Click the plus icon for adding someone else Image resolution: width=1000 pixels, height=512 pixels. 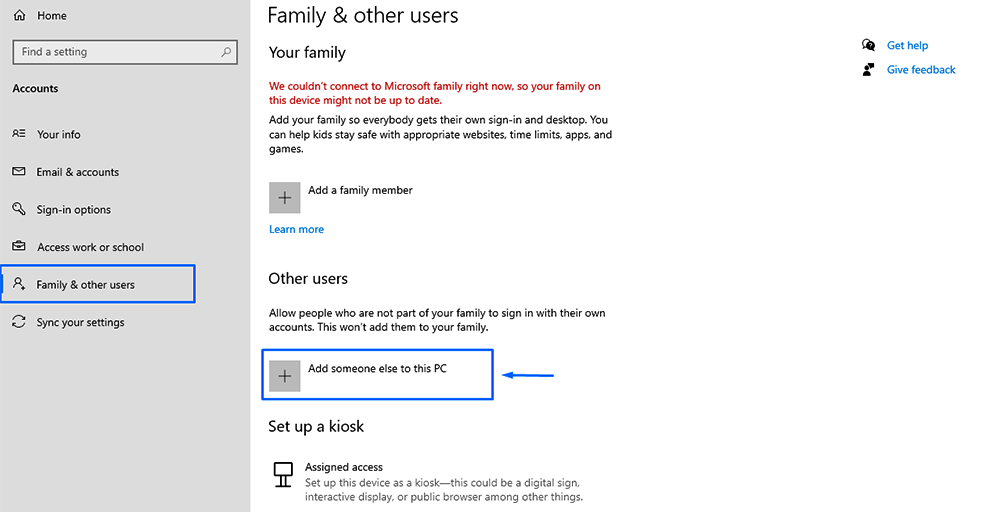285,375
